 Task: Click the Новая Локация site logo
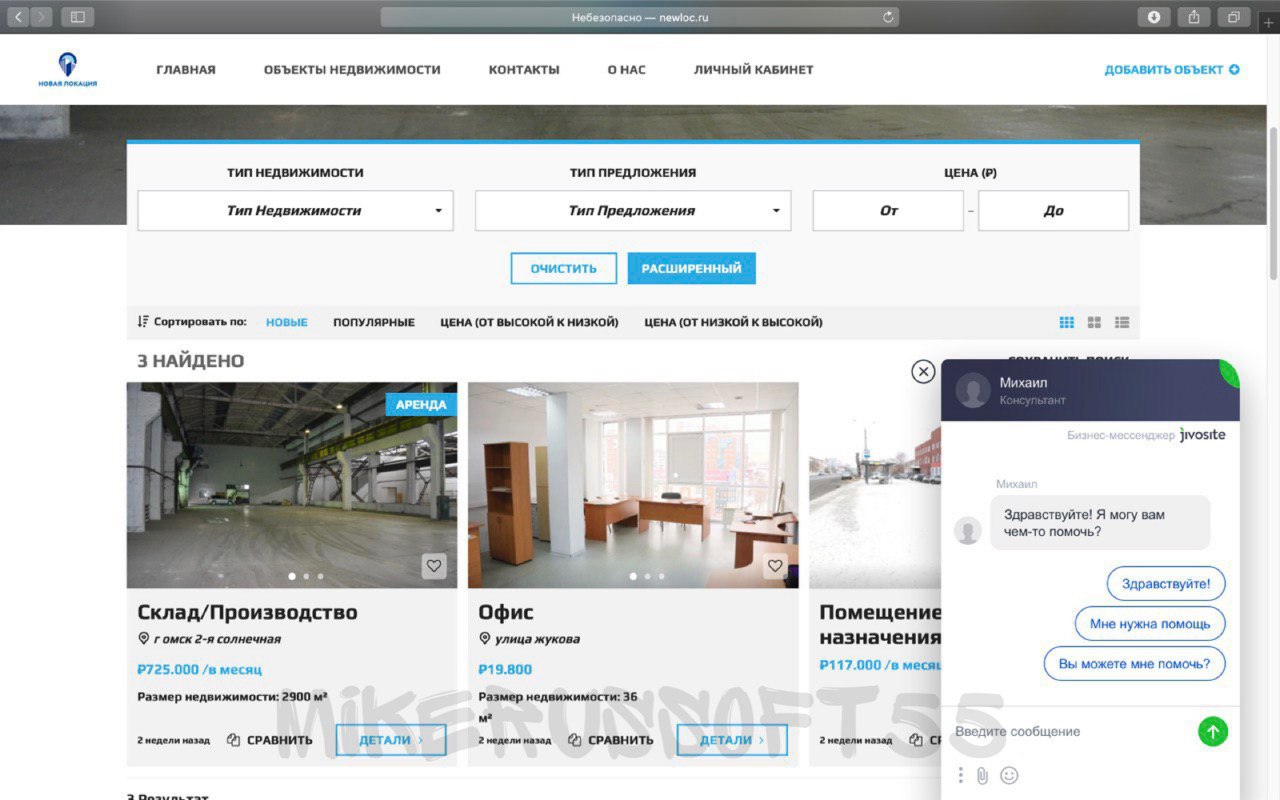point(68,70)
